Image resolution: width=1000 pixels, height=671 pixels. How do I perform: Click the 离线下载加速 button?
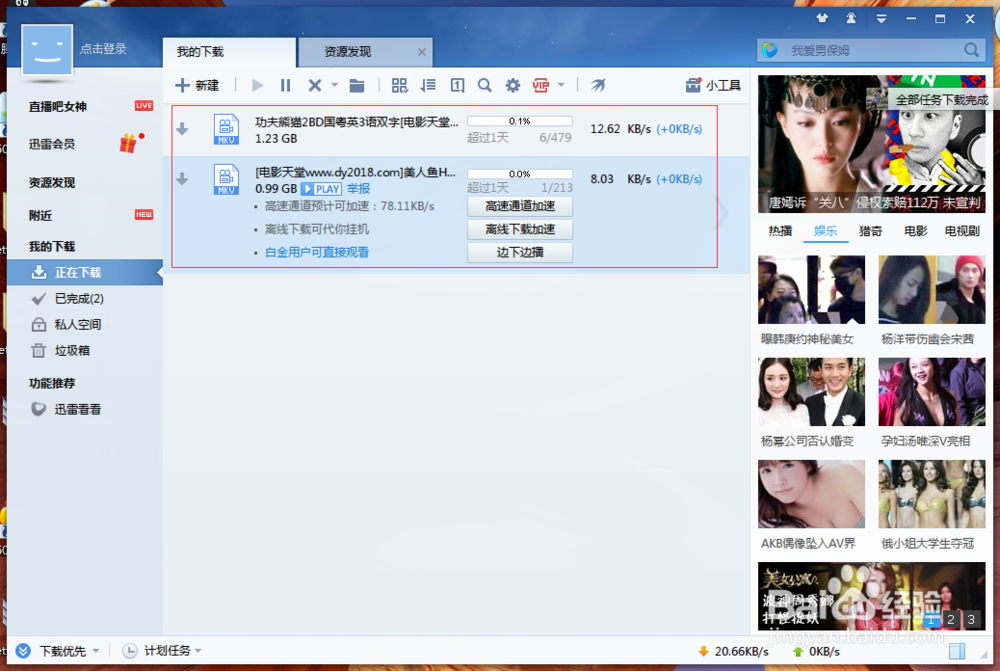520,229
